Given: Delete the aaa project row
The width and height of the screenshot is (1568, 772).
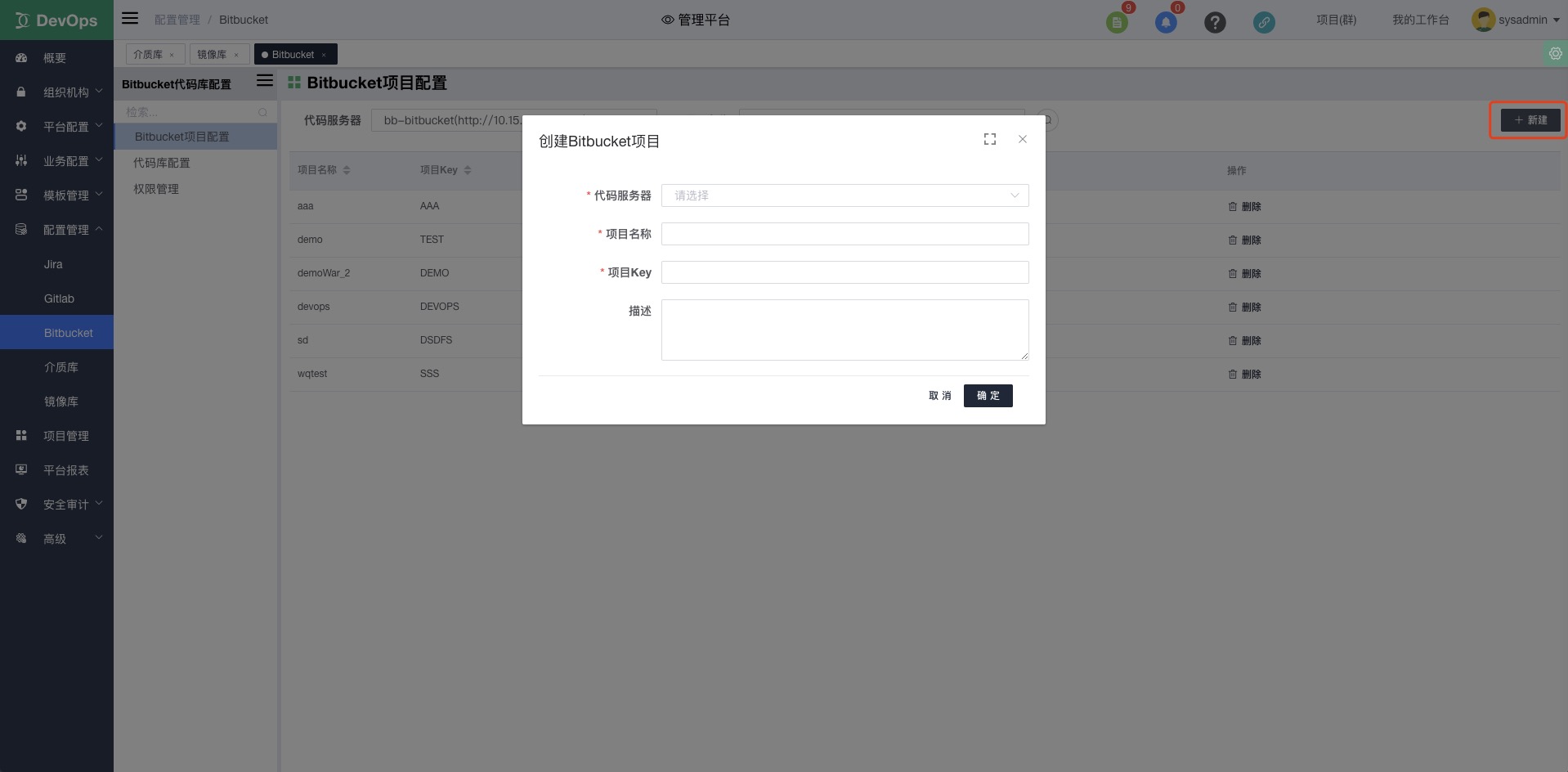Looking at the screenshot, I should [x=1244, y=206].
